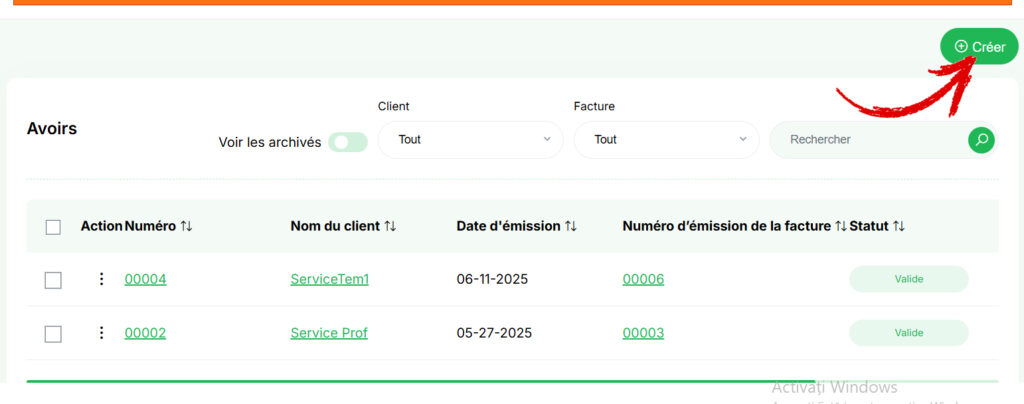Open avoir number 00004 link
1024x404 pixels.
point(145,279)
